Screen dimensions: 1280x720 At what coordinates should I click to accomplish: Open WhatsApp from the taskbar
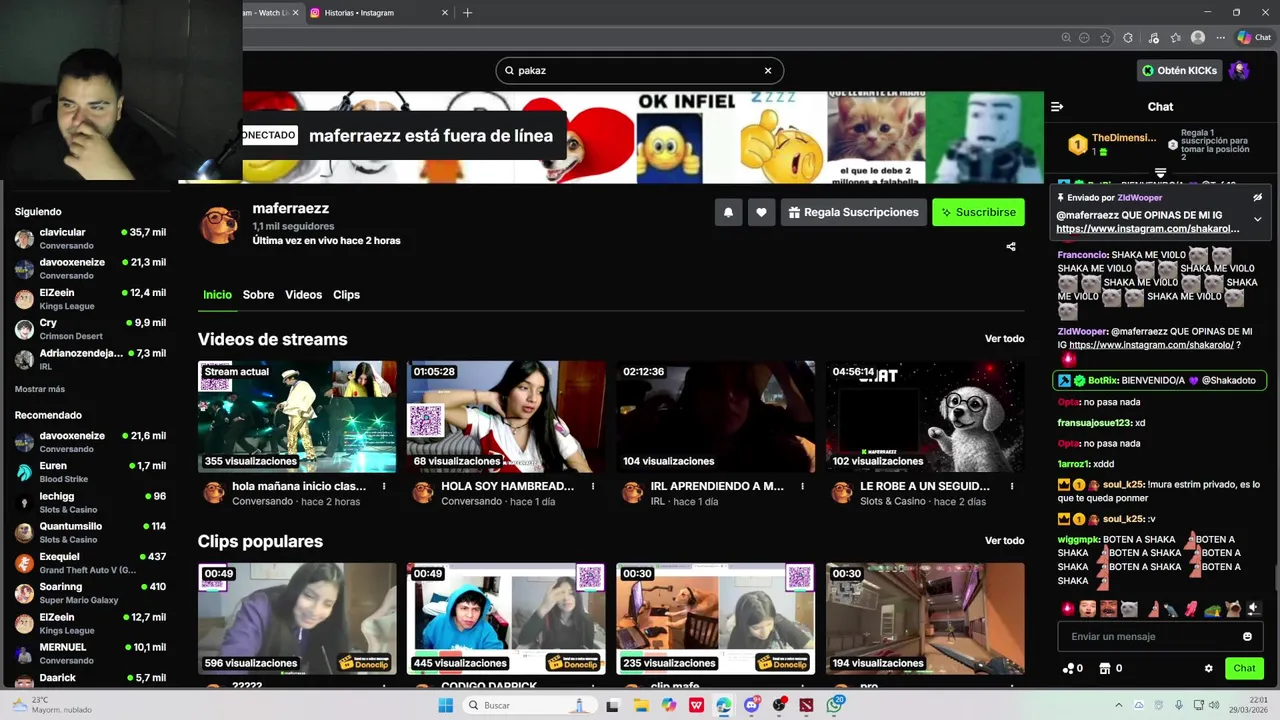click(835, 705)
